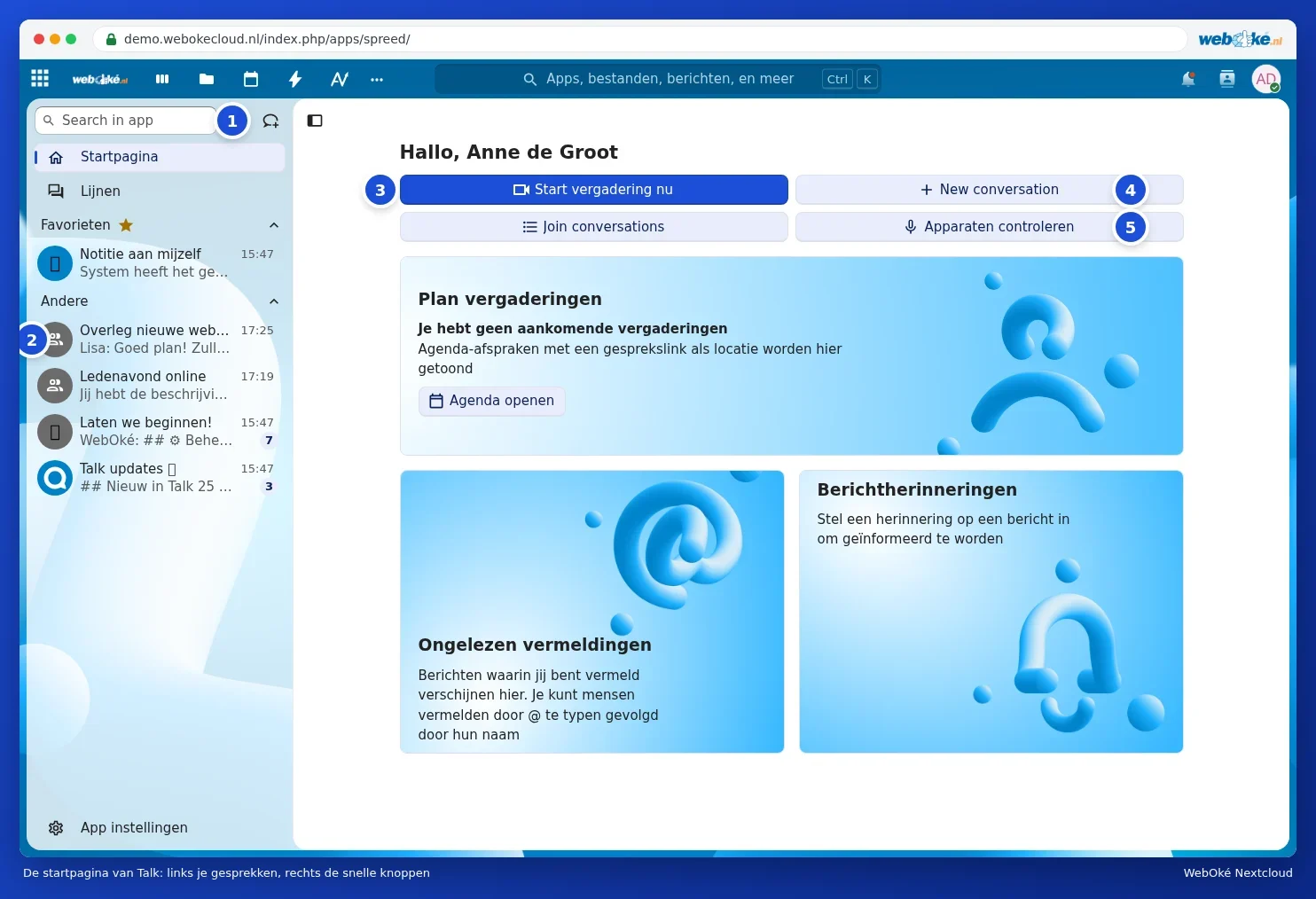1316x899 pixels.
Task: Click the new conversation speech-bubble icon
Action: 270,121
